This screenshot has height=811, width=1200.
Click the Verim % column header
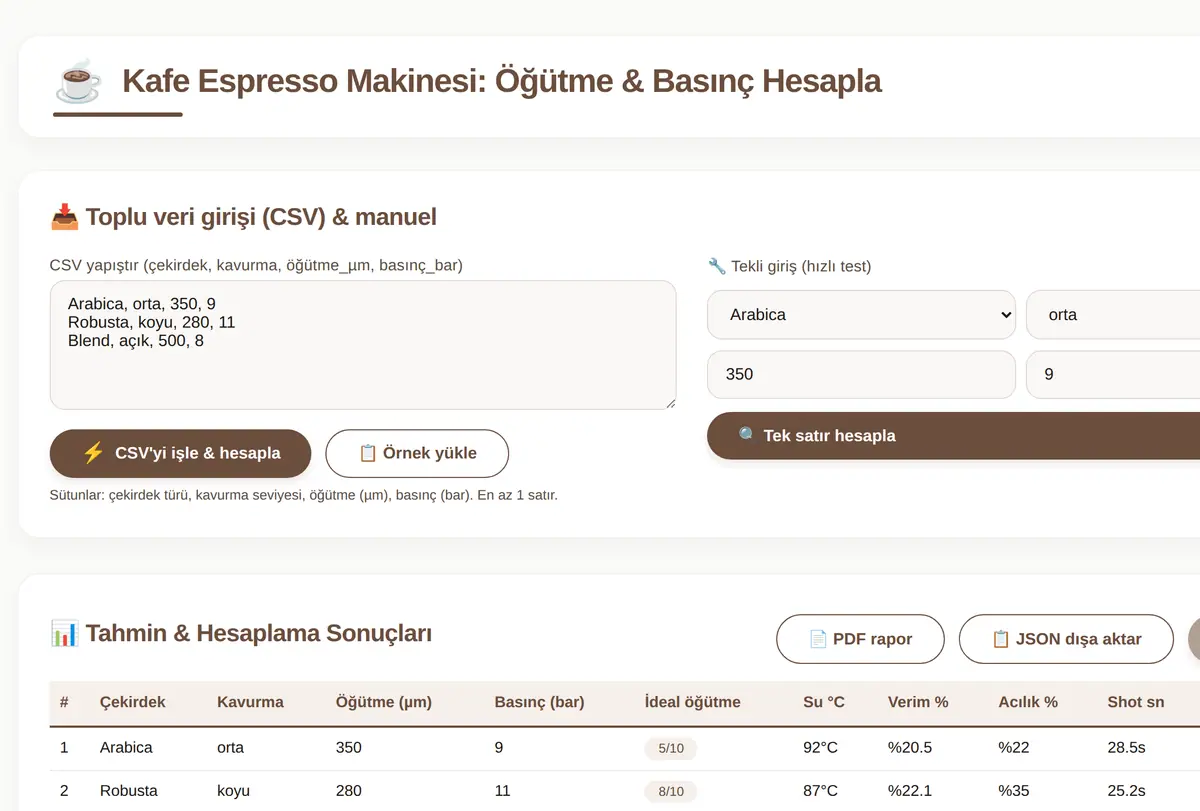point(918,702)
